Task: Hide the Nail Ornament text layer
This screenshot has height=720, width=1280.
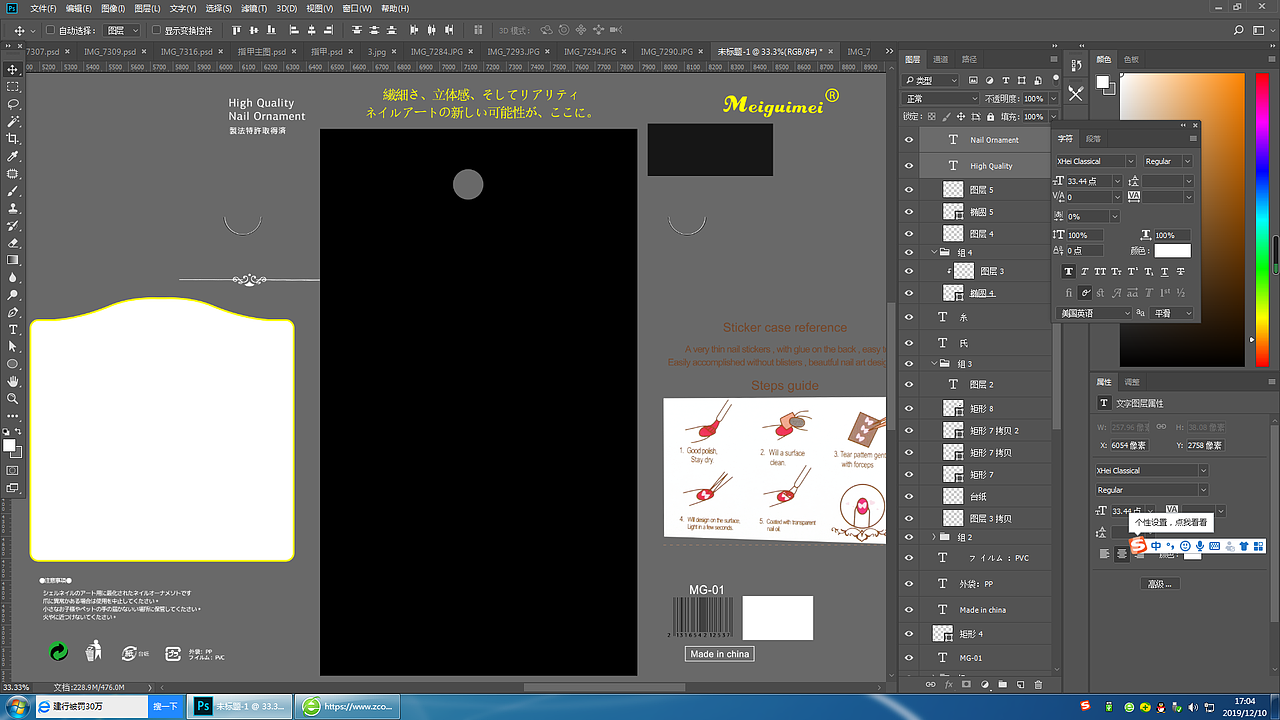Action: click(x=909, y=140)
